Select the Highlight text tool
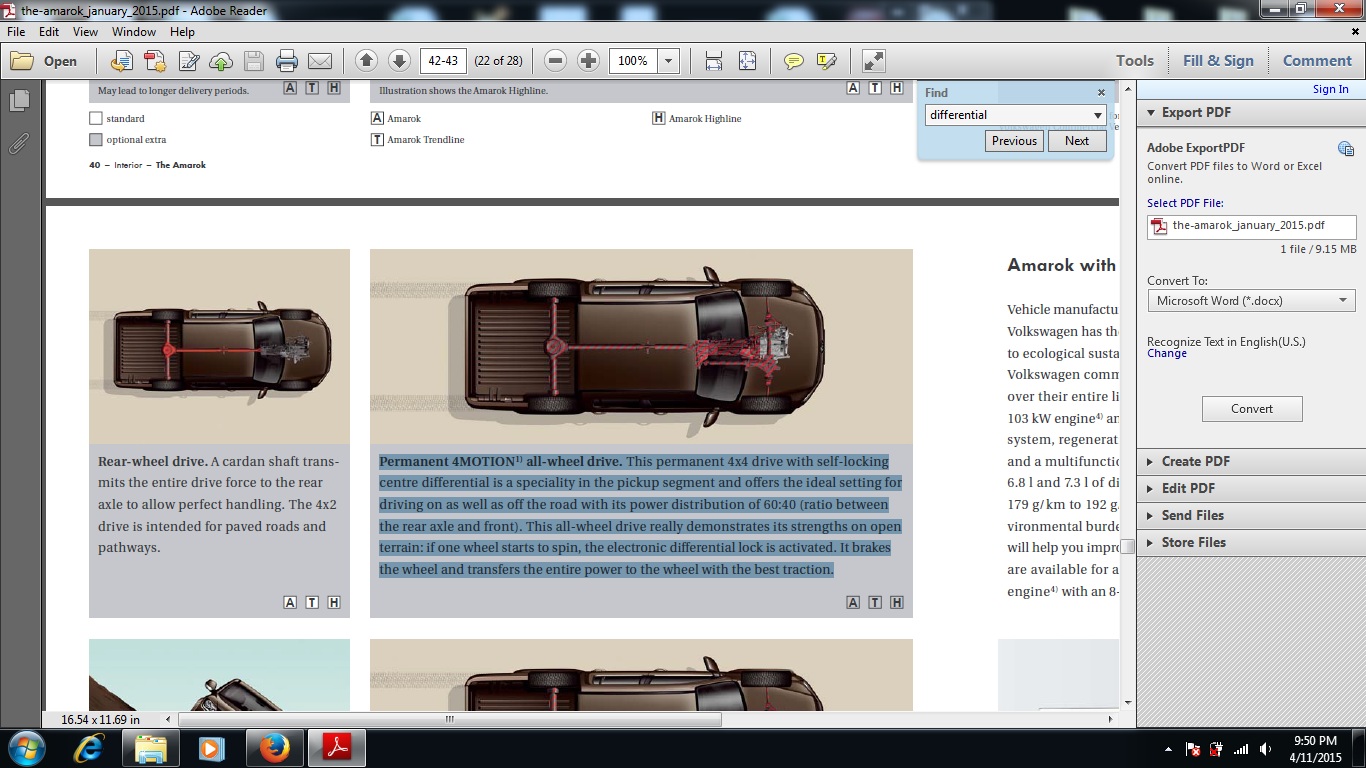Screen dimensions: 1366x768 pos(826,61)
